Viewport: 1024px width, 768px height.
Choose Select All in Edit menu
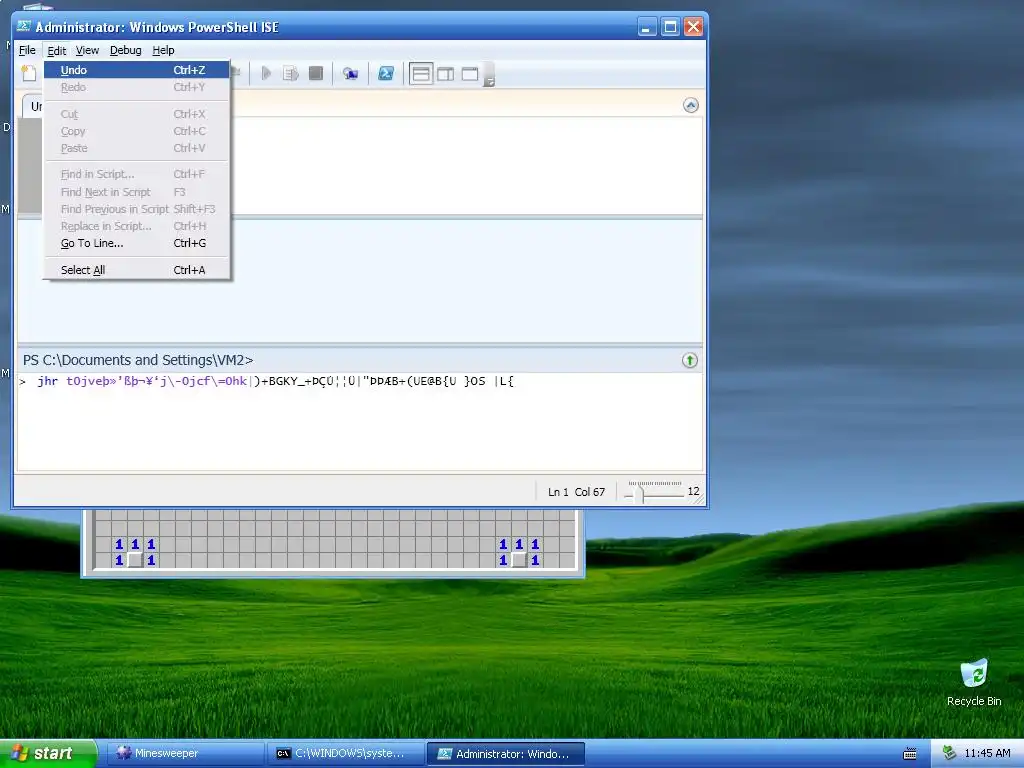(x=136, y=270)
